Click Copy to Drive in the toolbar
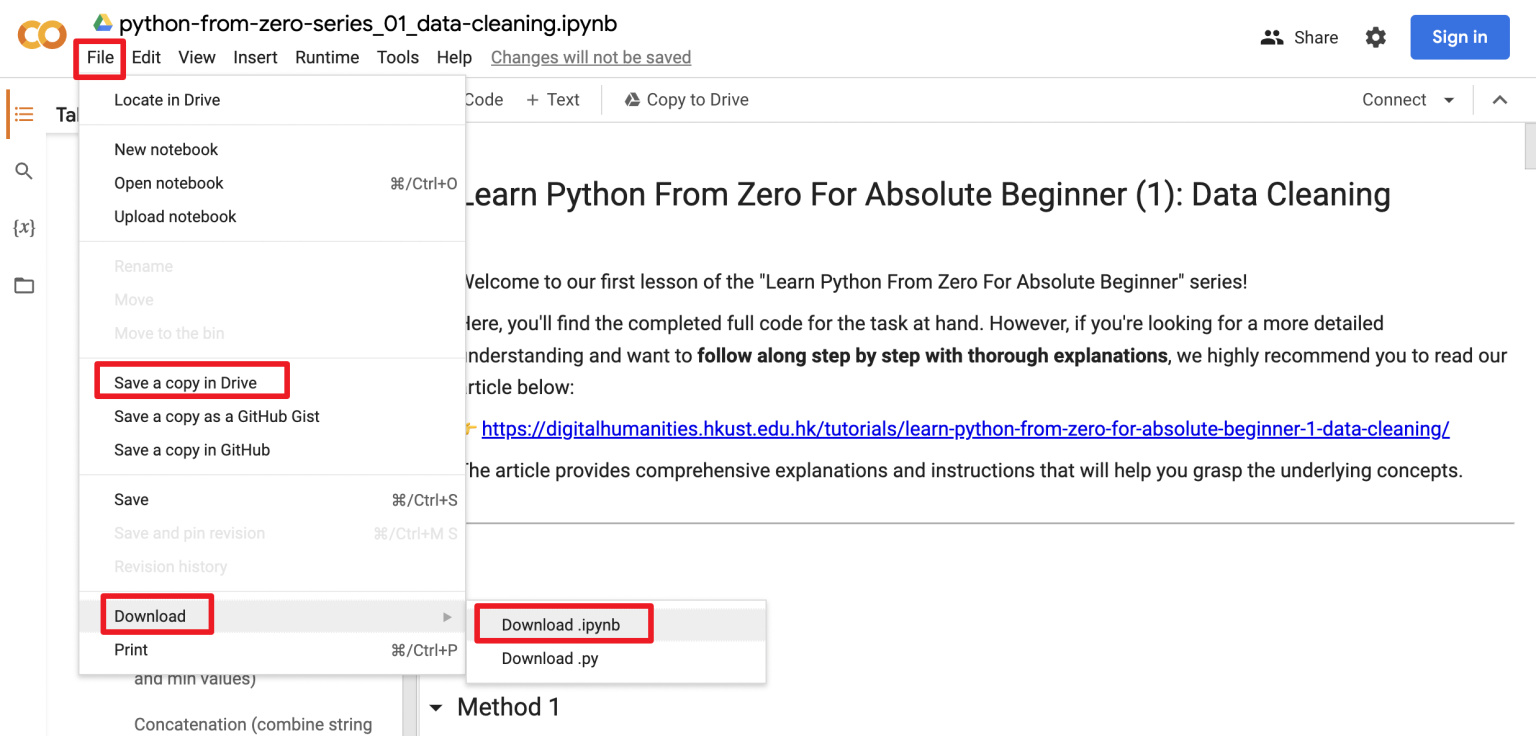 686,99
